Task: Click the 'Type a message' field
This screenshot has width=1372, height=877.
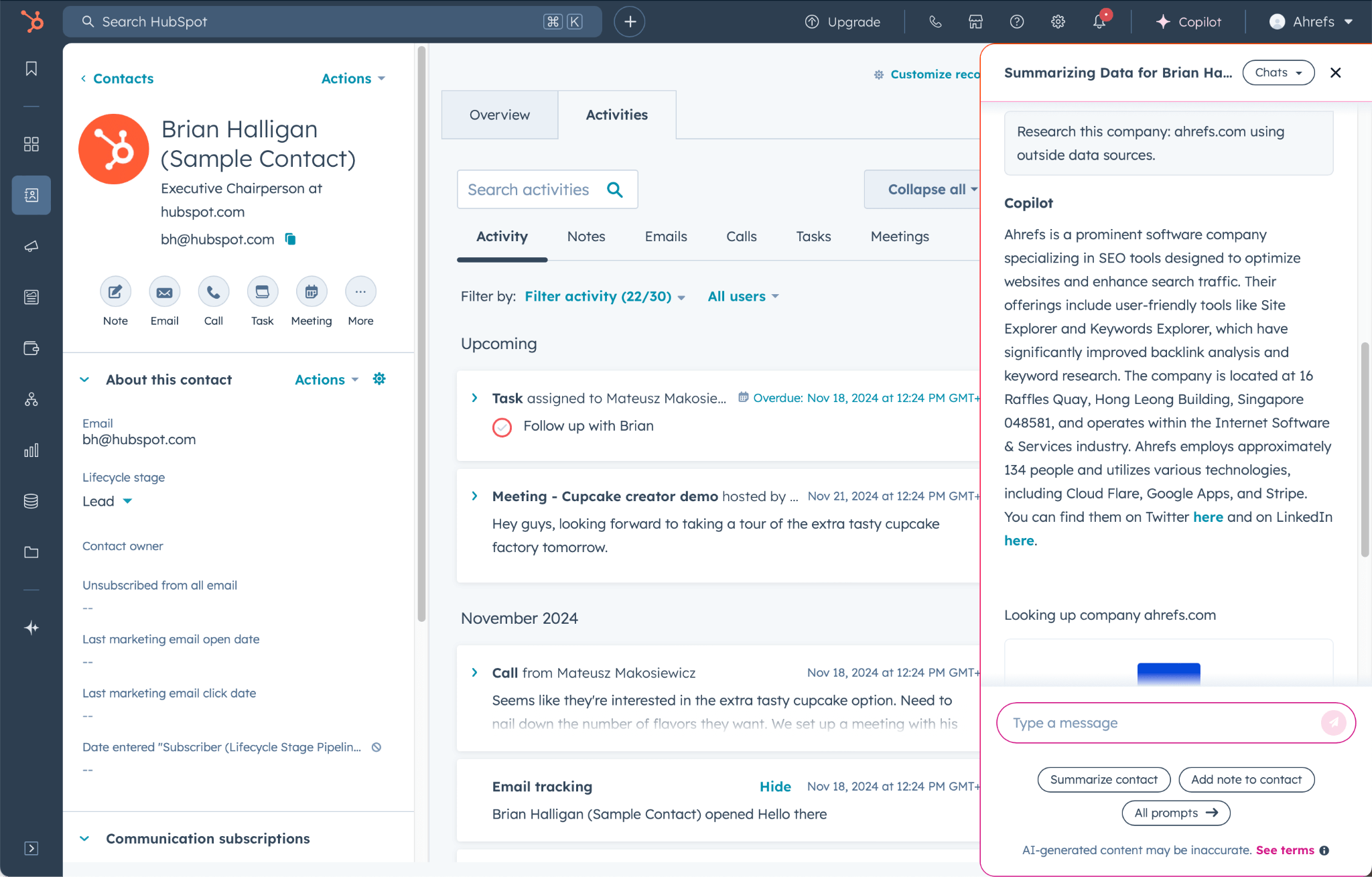Action: coord(1139,723)
